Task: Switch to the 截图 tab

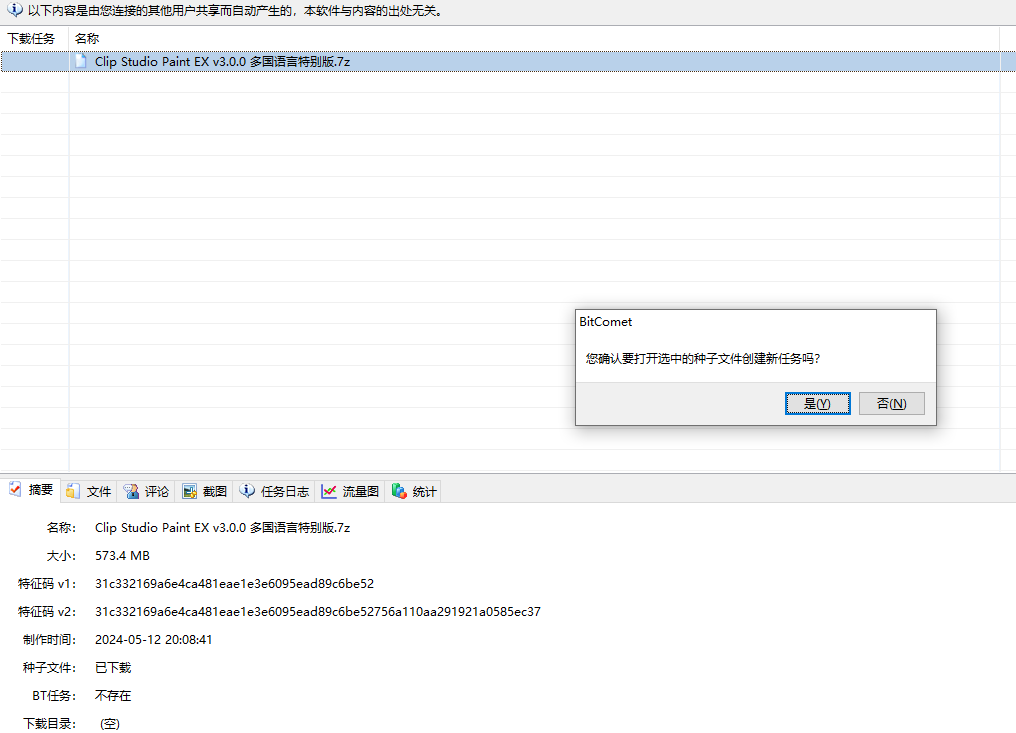Action: point(205,491)
